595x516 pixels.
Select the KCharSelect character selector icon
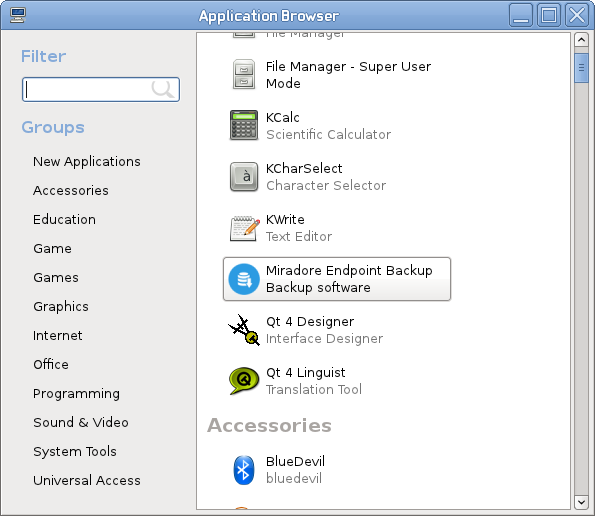point(244,176)
